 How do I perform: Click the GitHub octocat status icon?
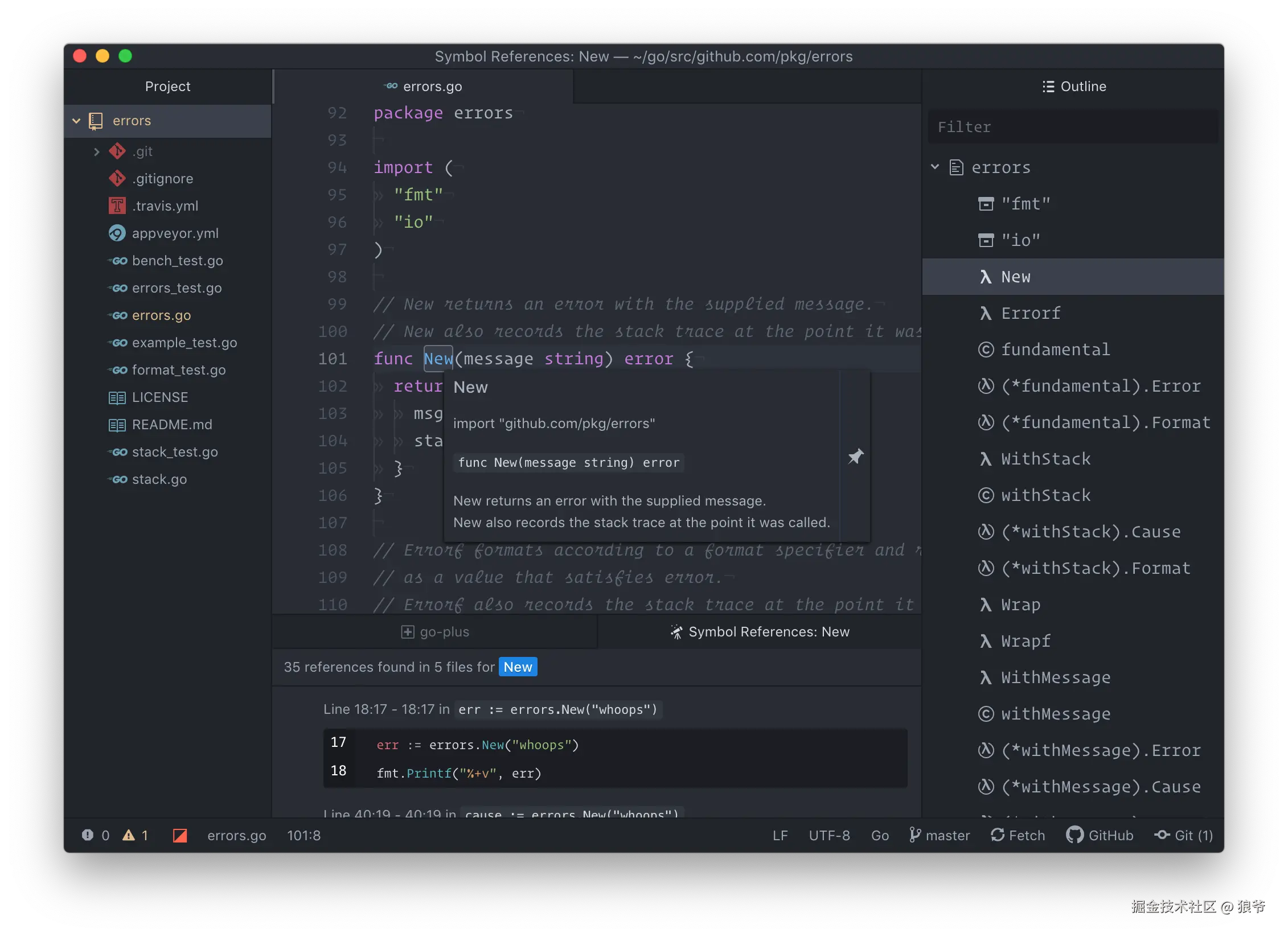click(1074, 835)
